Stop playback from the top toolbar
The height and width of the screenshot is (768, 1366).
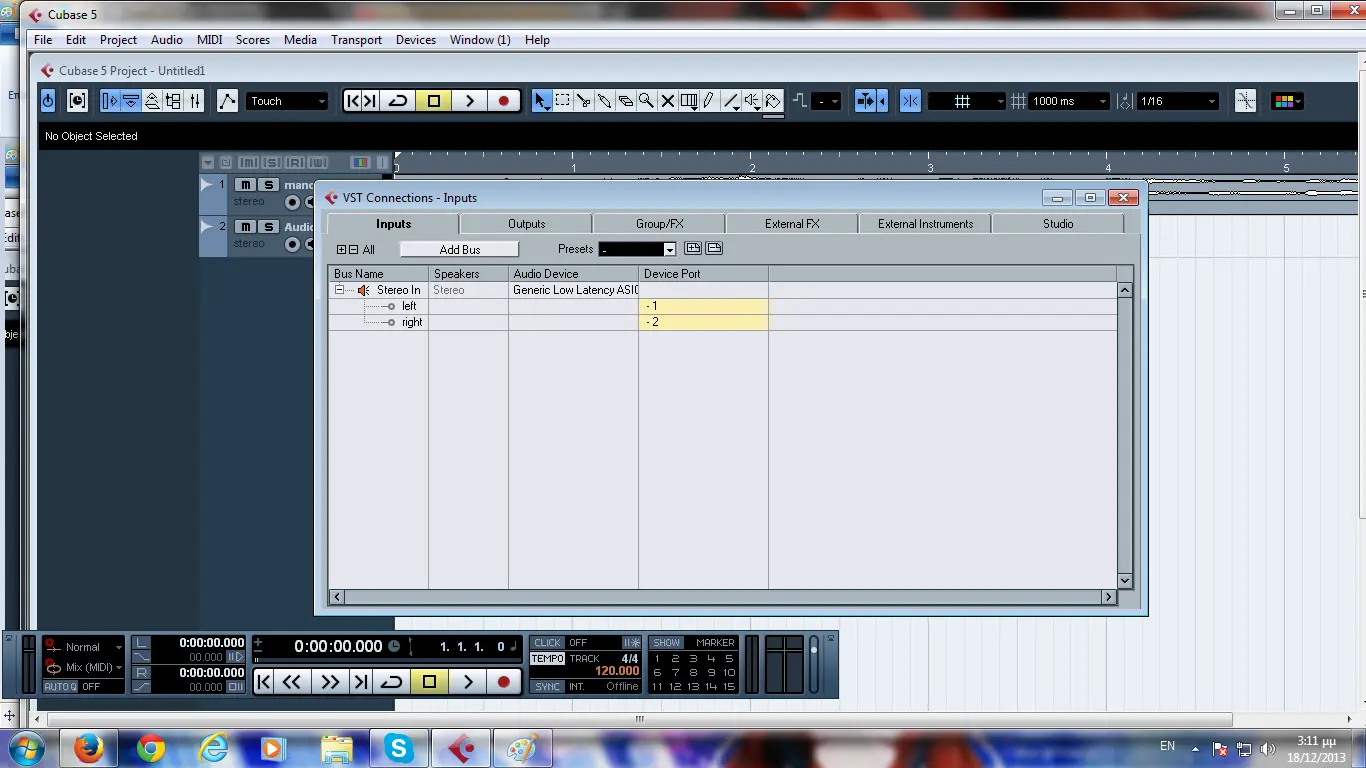(434, 101)
